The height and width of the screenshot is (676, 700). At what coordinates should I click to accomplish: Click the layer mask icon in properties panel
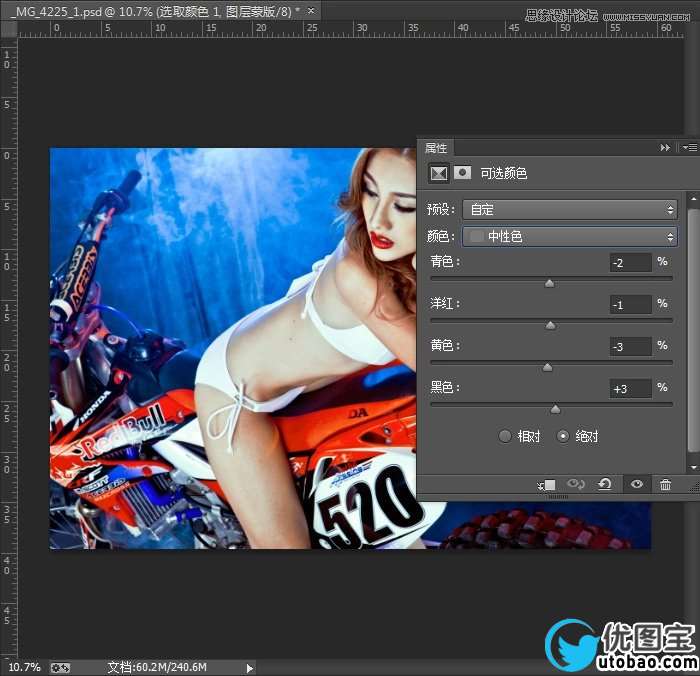(x=462, y=172)
